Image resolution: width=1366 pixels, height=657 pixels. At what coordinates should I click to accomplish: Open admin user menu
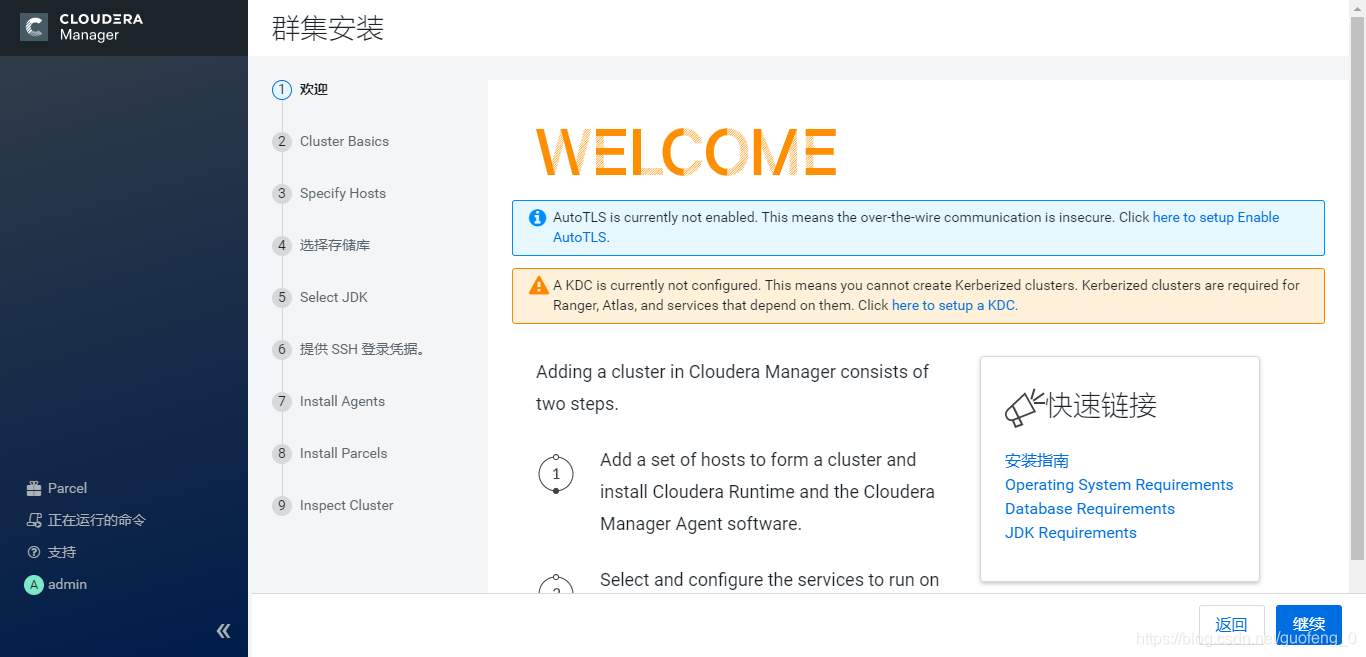[x=67, y=584]
